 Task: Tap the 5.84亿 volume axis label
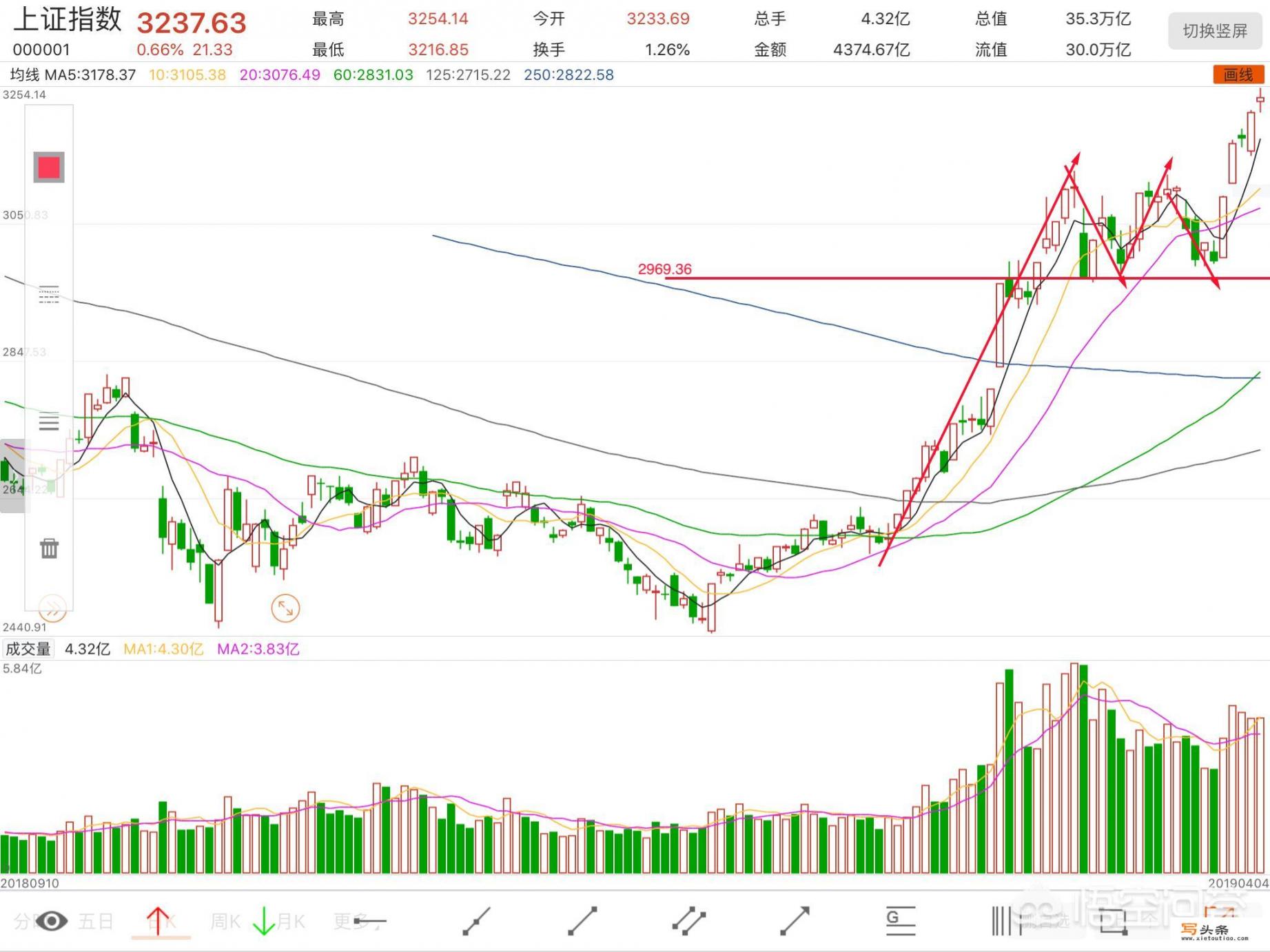(x=22, y=668)
